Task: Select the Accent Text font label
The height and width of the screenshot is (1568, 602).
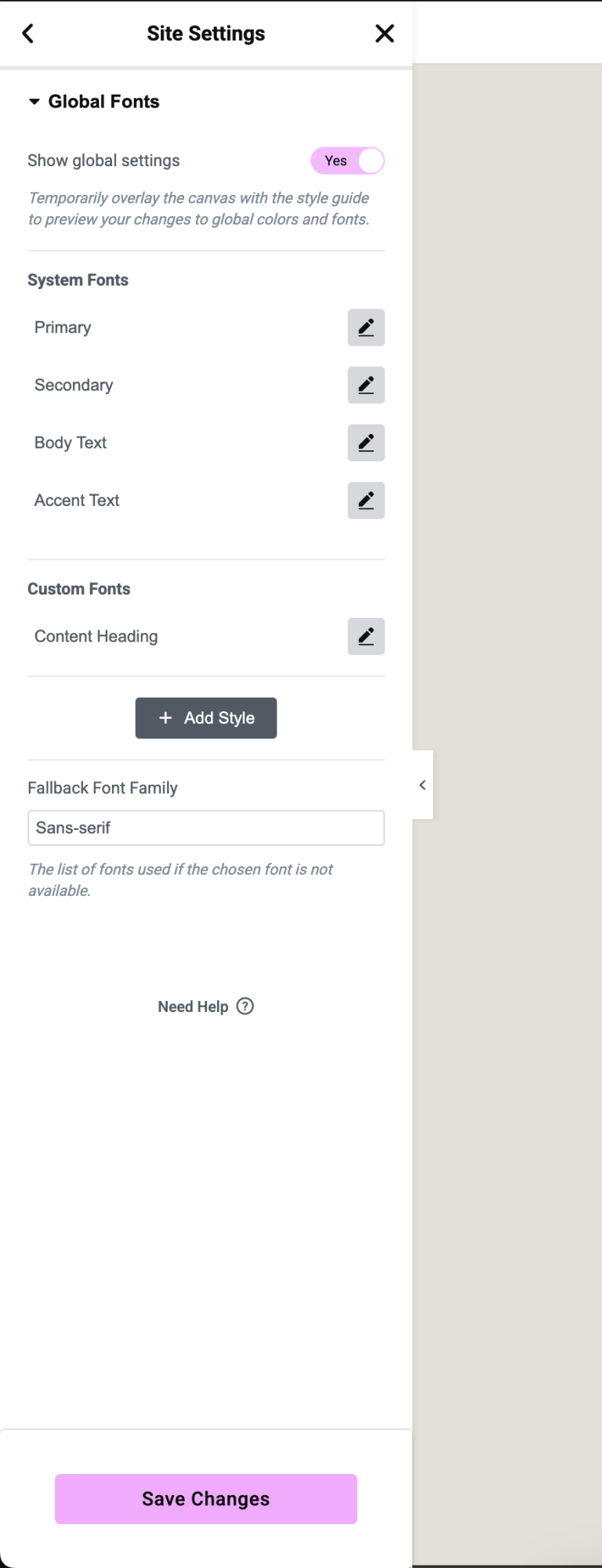Action: 77,500
